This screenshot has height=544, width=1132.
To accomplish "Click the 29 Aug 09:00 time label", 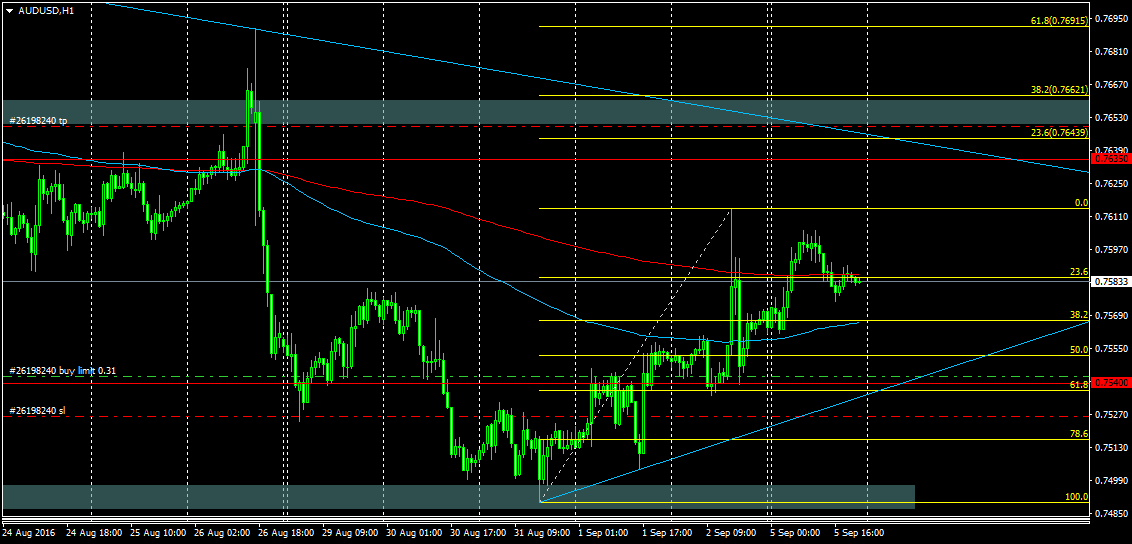I will coord(349,533).
